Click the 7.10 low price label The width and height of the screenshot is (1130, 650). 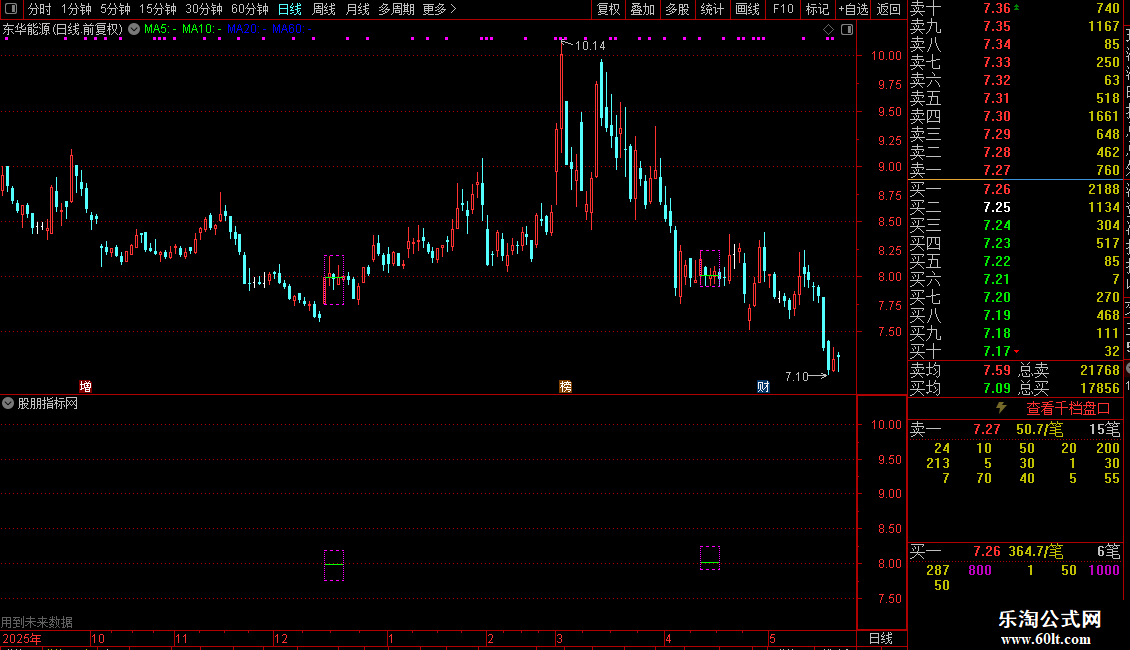(x=796, y=376)
